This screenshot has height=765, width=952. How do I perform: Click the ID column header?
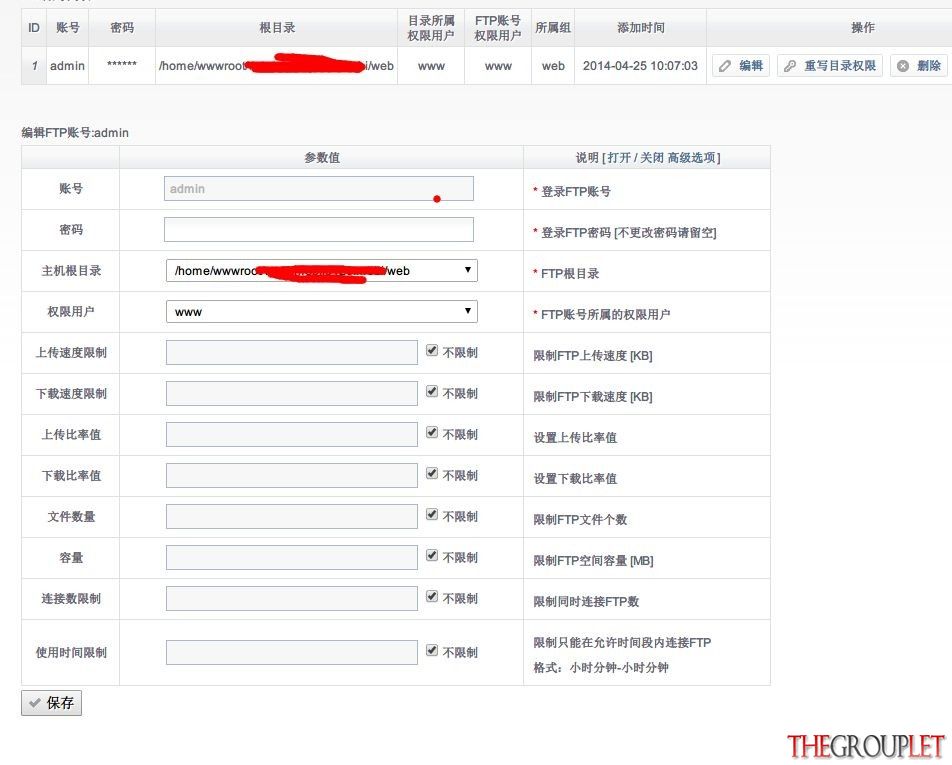pos(34,27)
